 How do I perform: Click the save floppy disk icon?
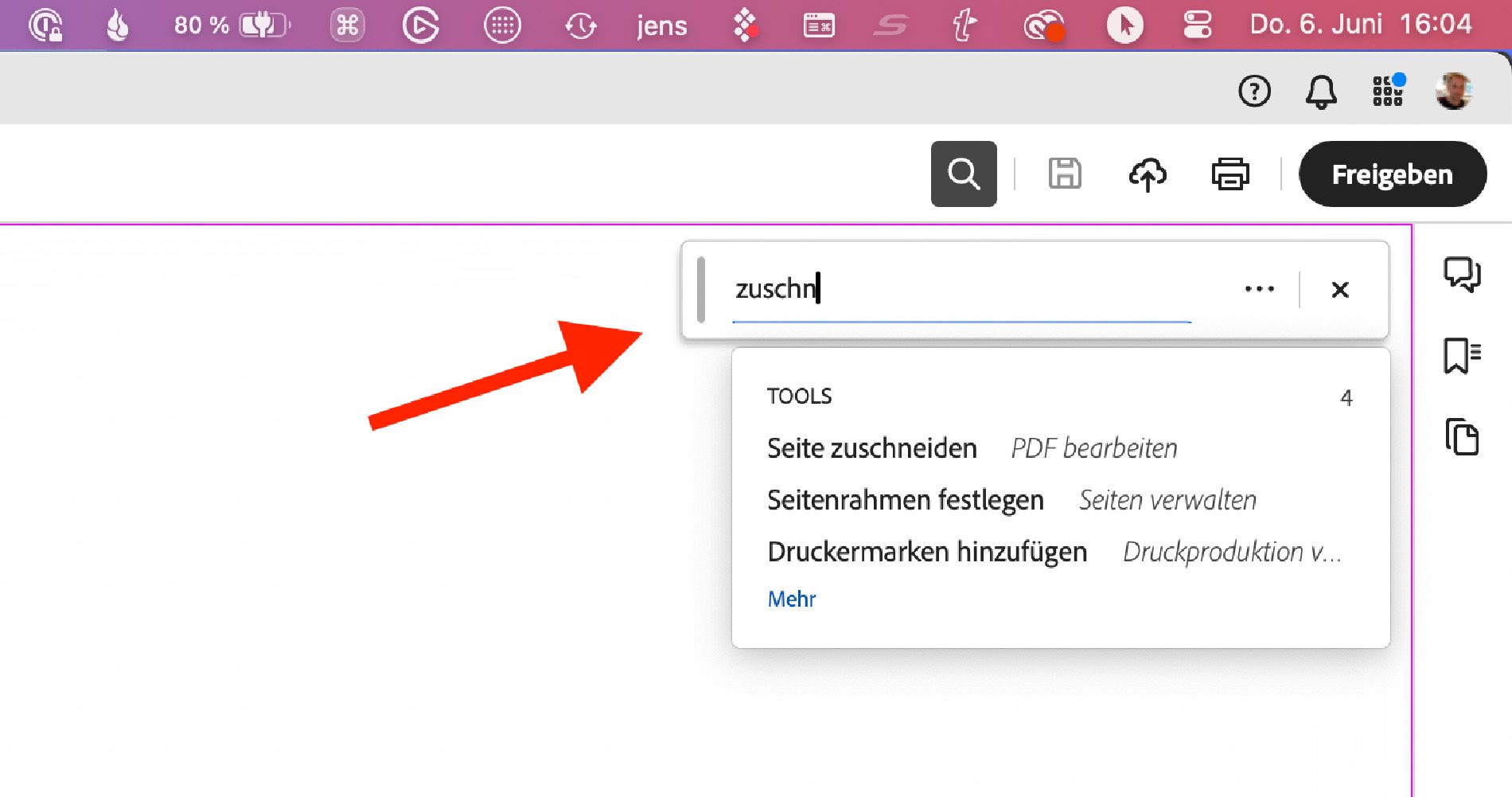[1064, 174]
